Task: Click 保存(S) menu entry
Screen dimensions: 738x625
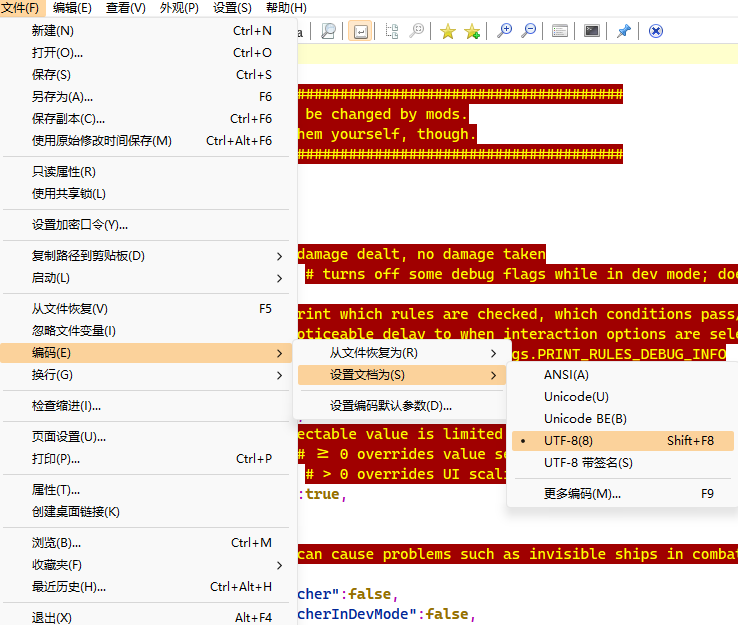Action: 146,75
